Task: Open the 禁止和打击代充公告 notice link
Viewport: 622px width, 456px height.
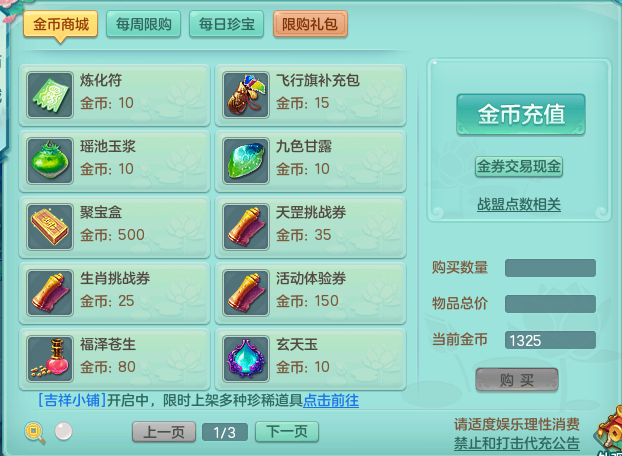Action: 517,443
